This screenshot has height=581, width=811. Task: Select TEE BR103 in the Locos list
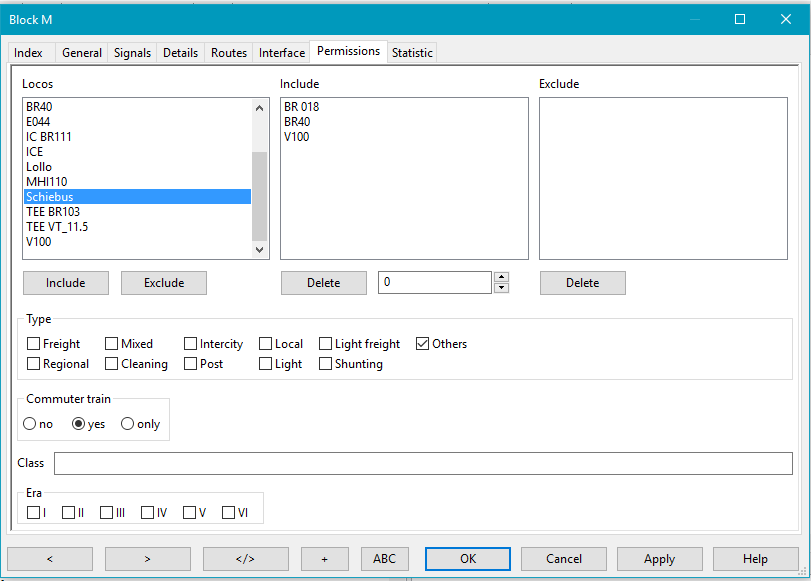coord(53,212)
